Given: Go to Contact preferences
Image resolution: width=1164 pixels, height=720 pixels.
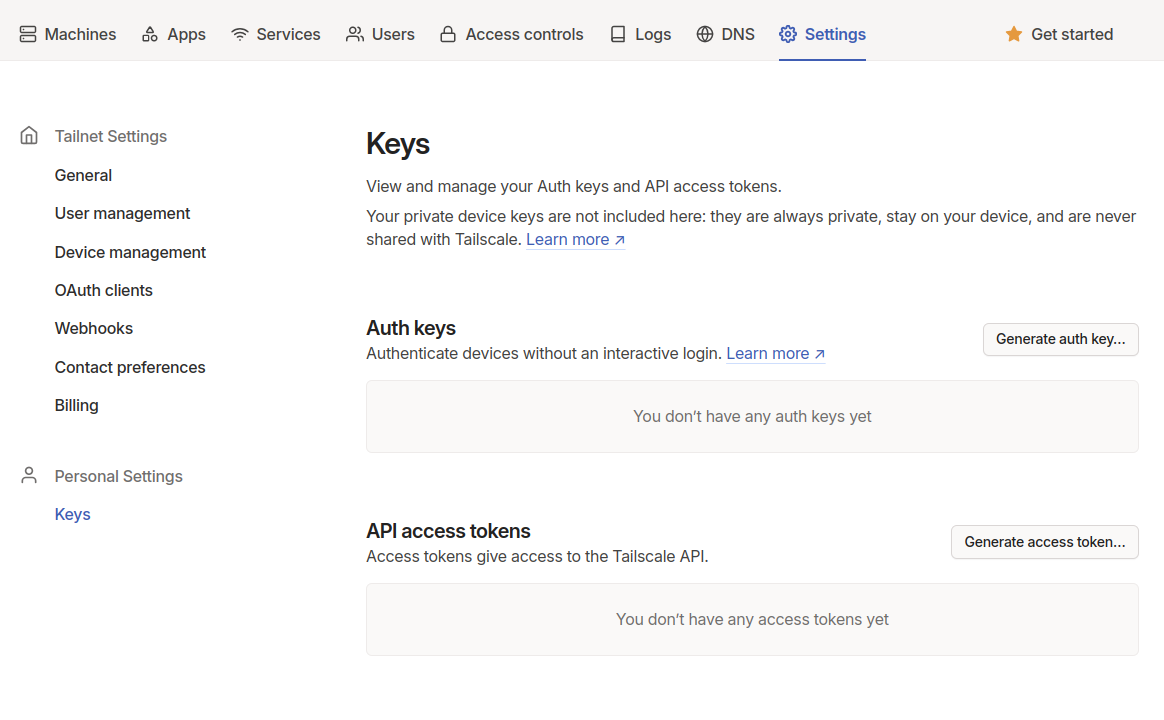Looking at the screenshot, I should click(130, 367).
